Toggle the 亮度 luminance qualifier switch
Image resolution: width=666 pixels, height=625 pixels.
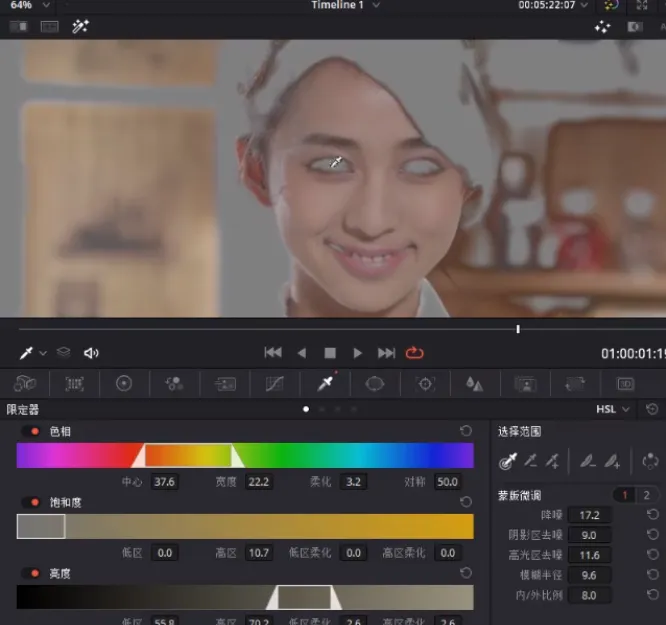tap(31, 574)
